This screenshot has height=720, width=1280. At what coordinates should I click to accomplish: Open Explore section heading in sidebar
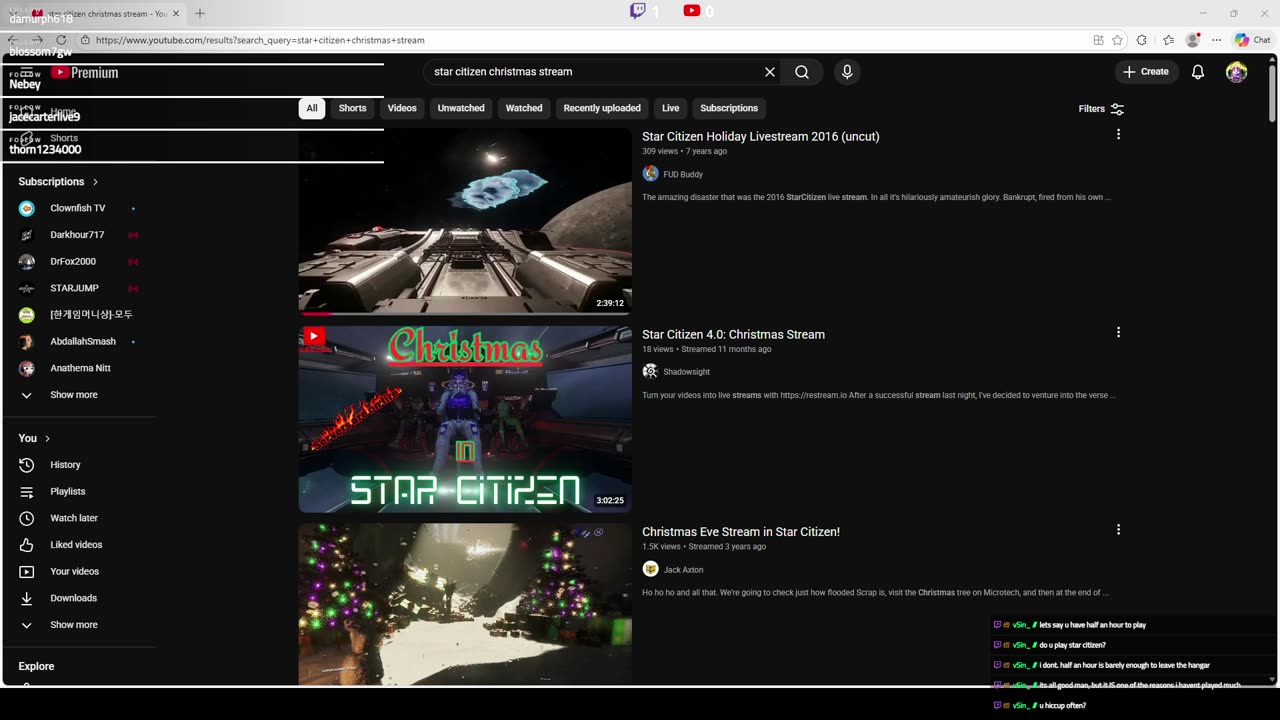[36, 666]
